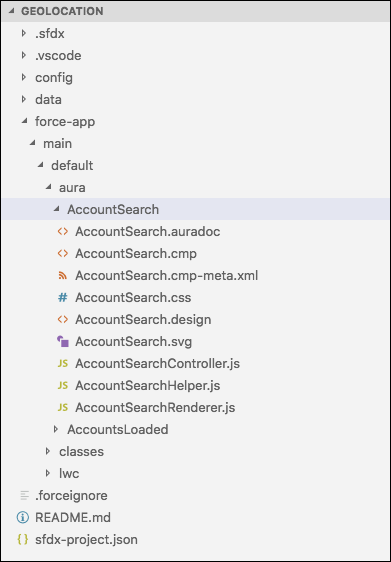Open AccountSearch.cmp file name
This screenshot has width=391, height=562.
point(136,254)
